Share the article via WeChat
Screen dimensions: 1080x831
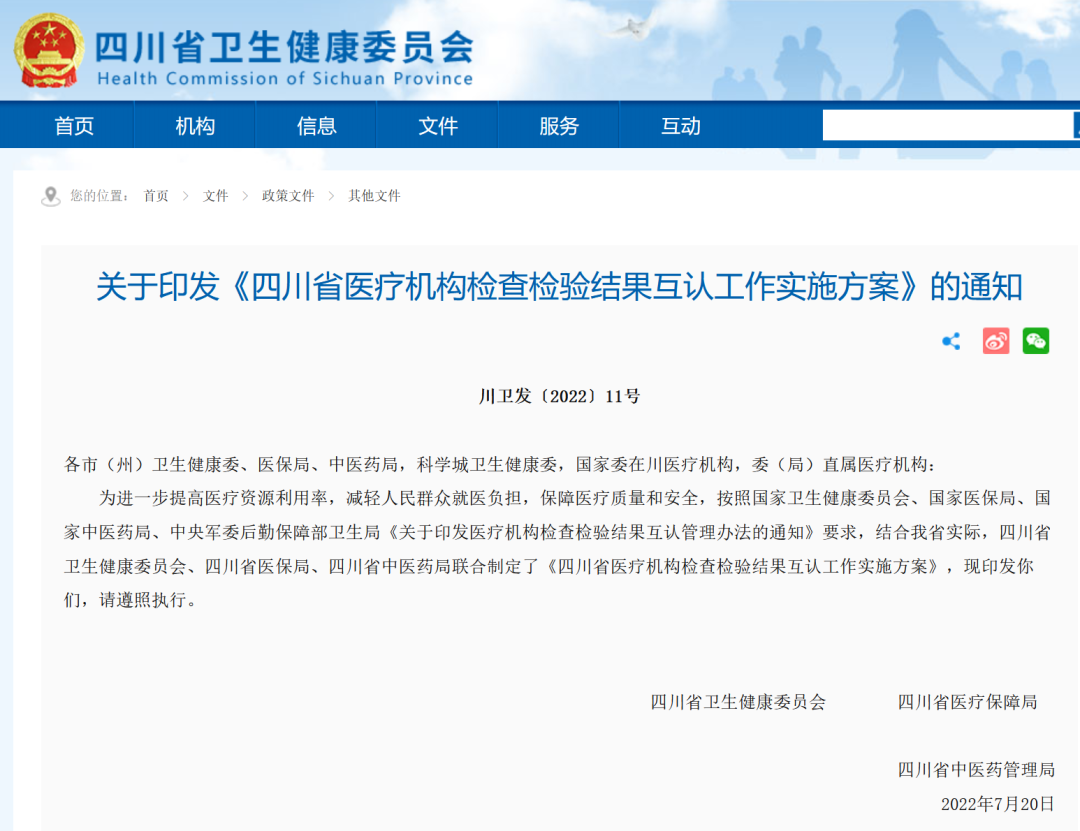pos(1037,341)
